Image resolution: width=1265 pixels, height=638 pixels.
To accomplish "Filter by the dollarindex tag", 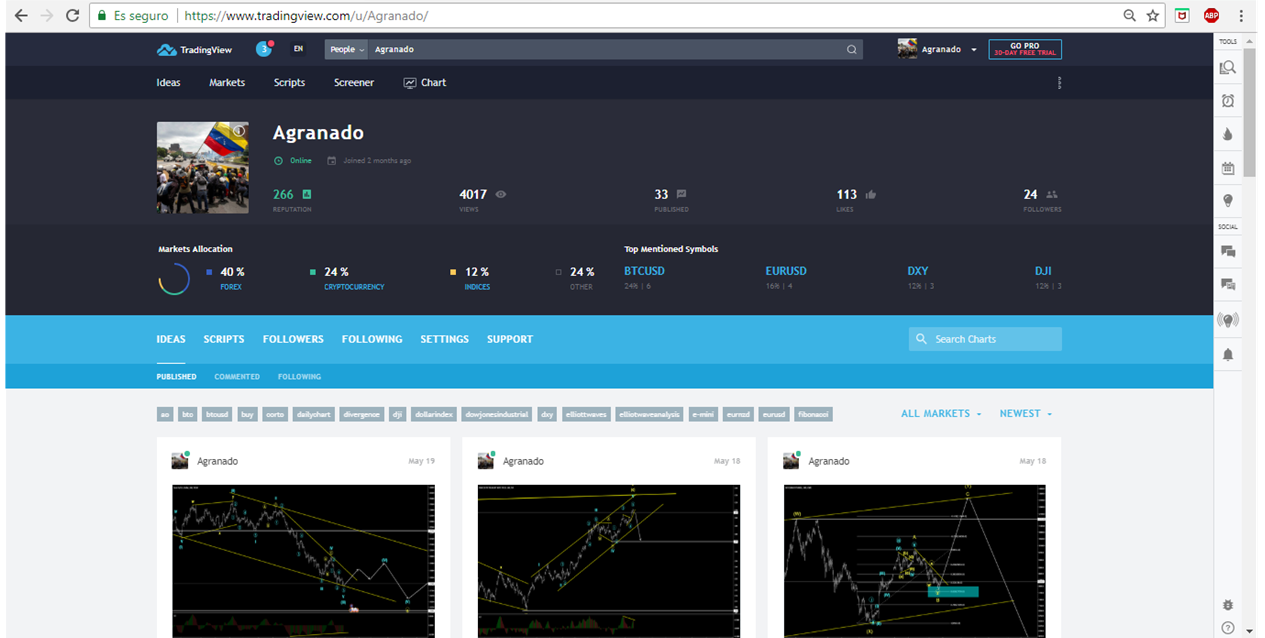I will (434, 414).
